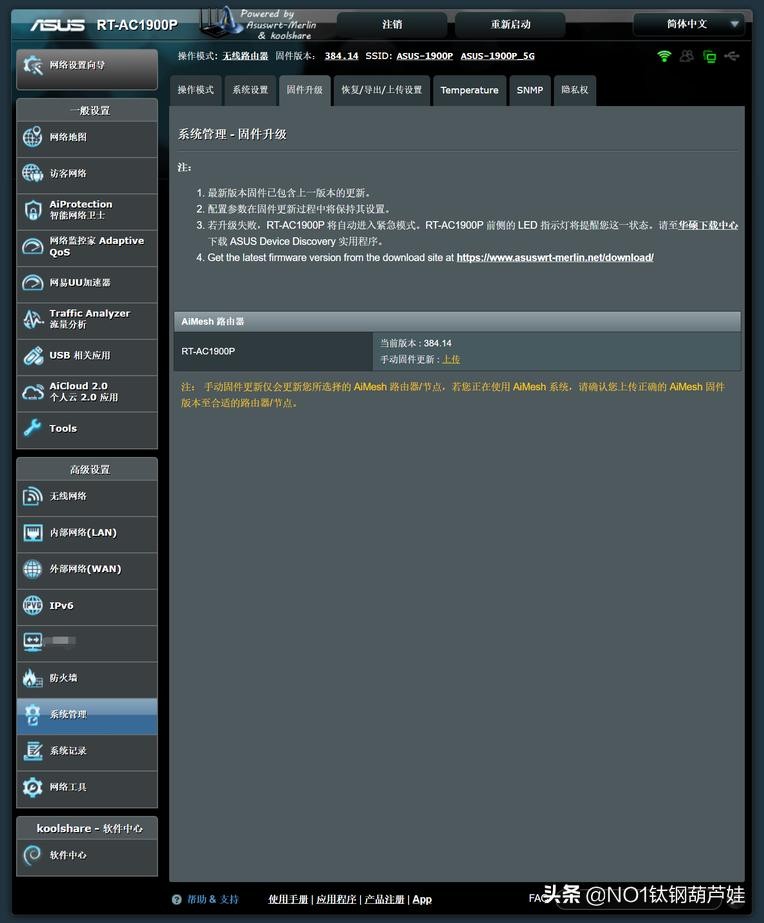The image size is (764, 923).
Task: Open USB 相关应用 icon
Action: click(32, 356)
